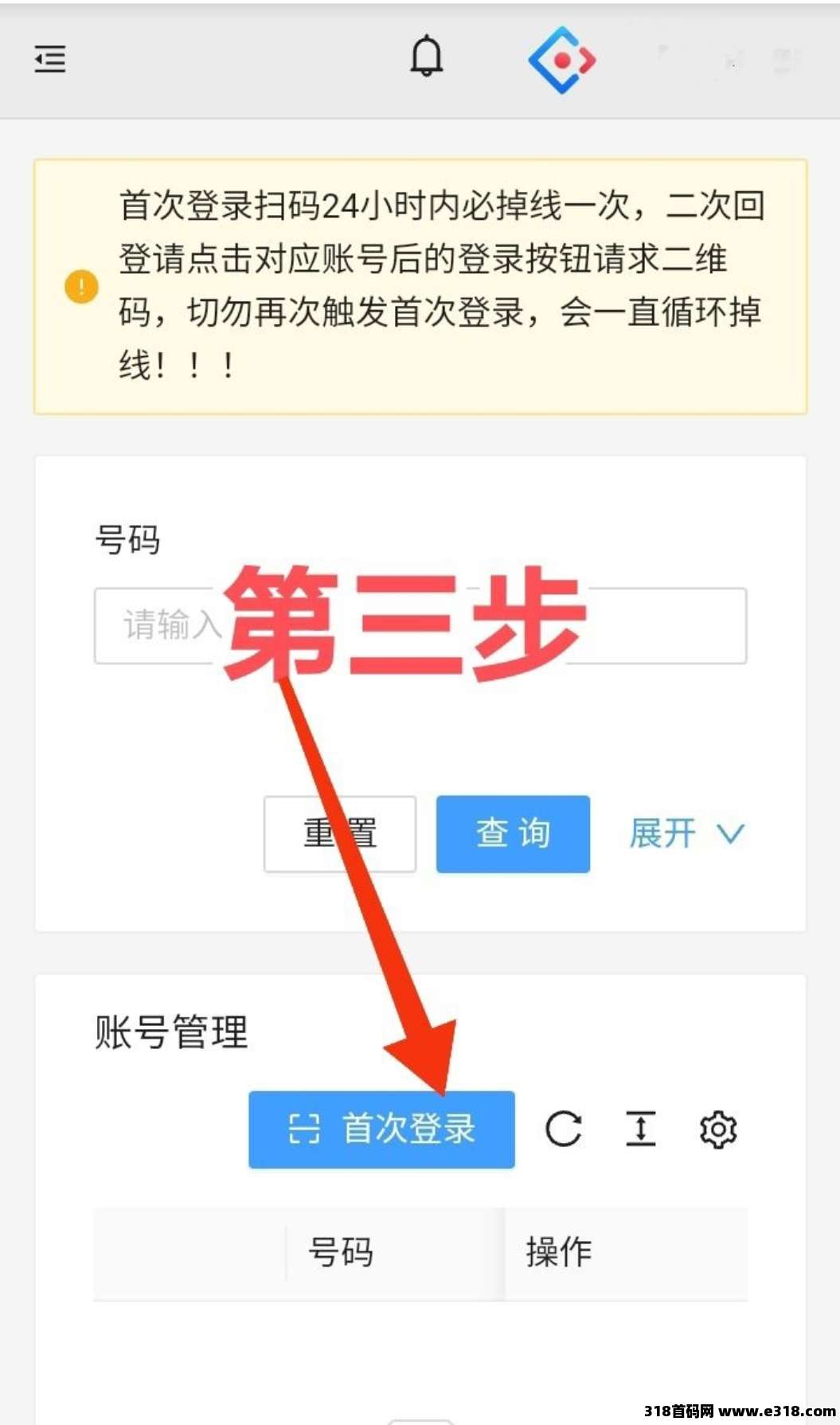The image size is (840, 1425).
Task: Open the notification bell
Action: click(427, 57)
